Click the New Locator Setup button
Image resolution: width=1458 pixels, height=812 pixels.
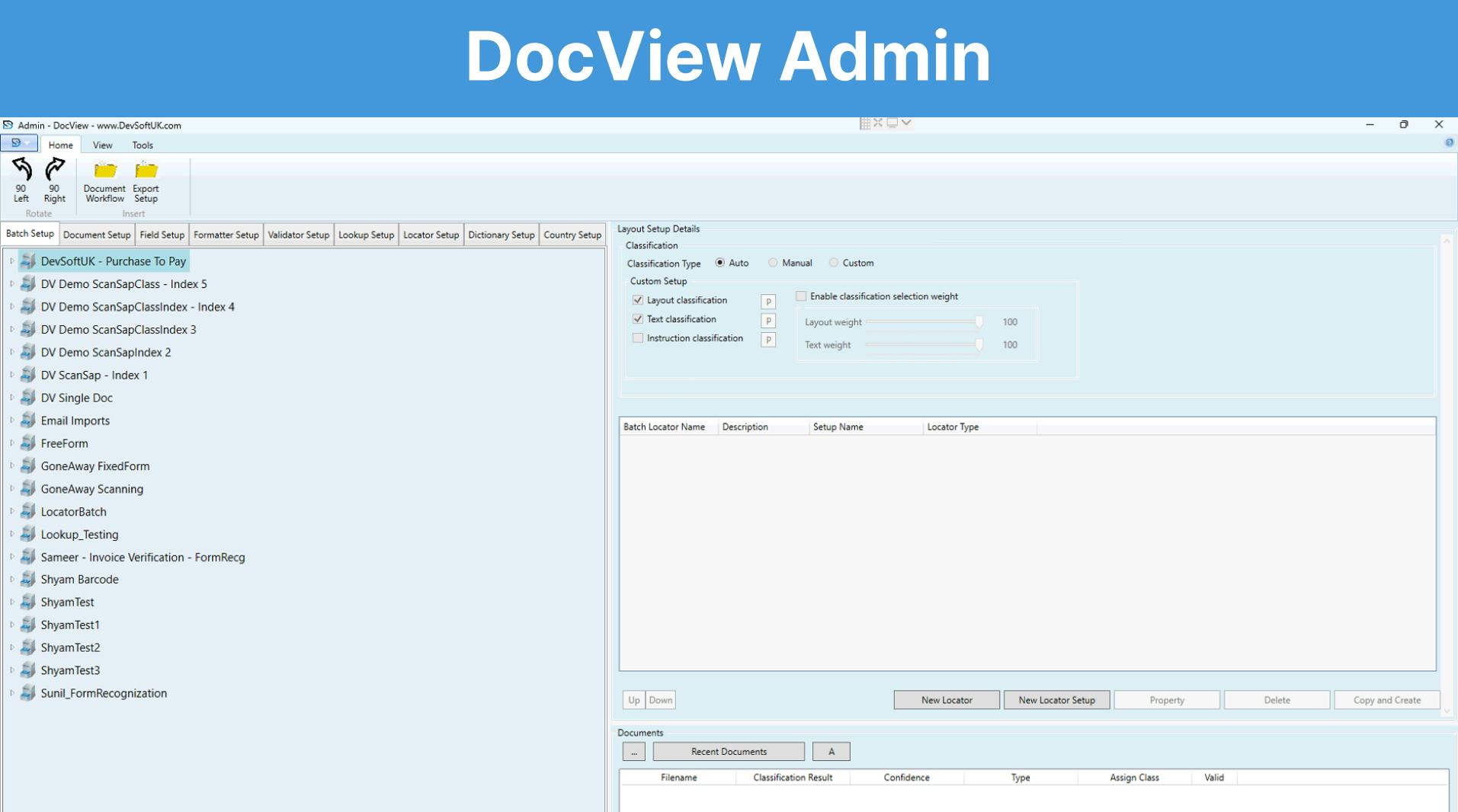1056,699
